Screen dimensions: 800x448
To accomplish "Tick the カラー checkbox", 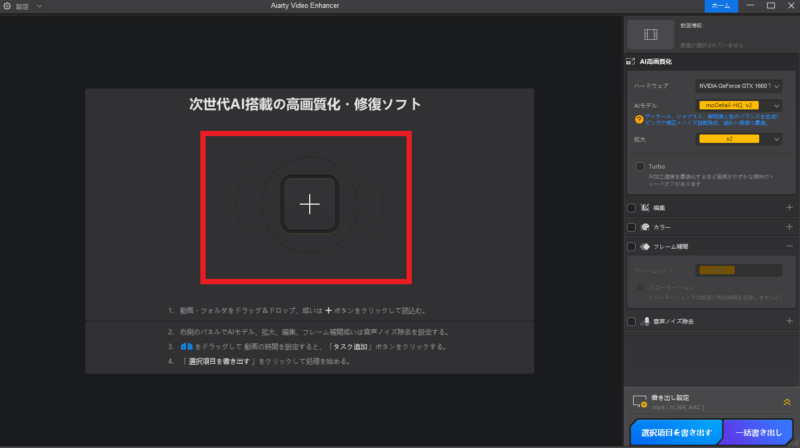I will (x=630, y=227).
